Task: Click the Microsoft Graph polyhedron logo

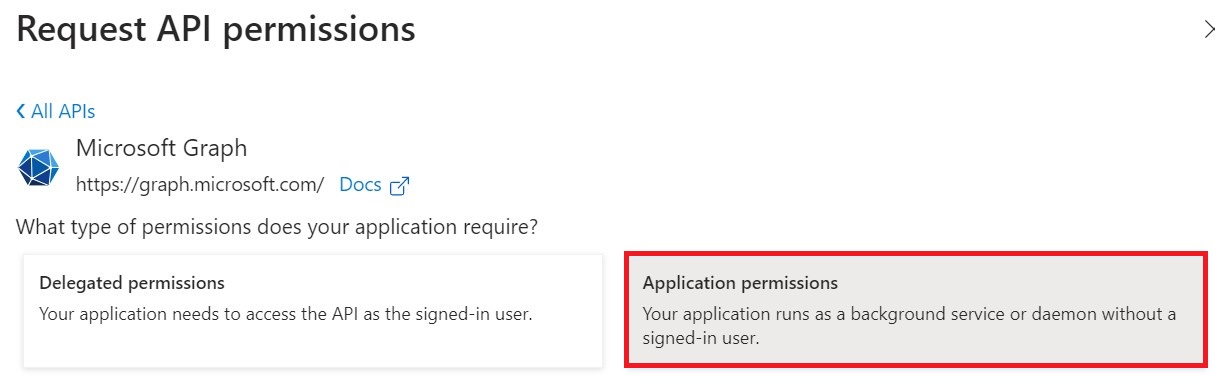Action: (x=39, y=167)
